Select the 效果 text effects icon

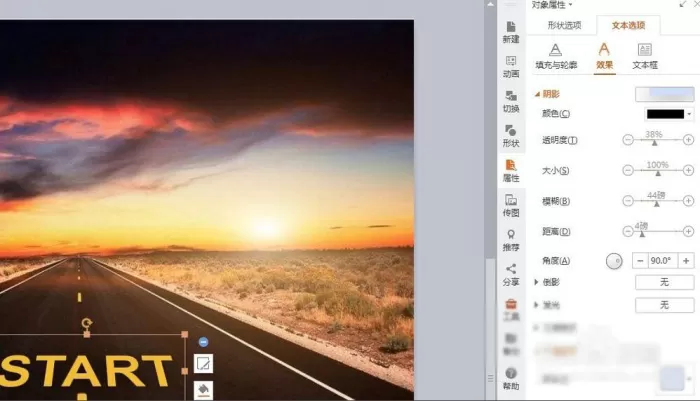(604, 56)
